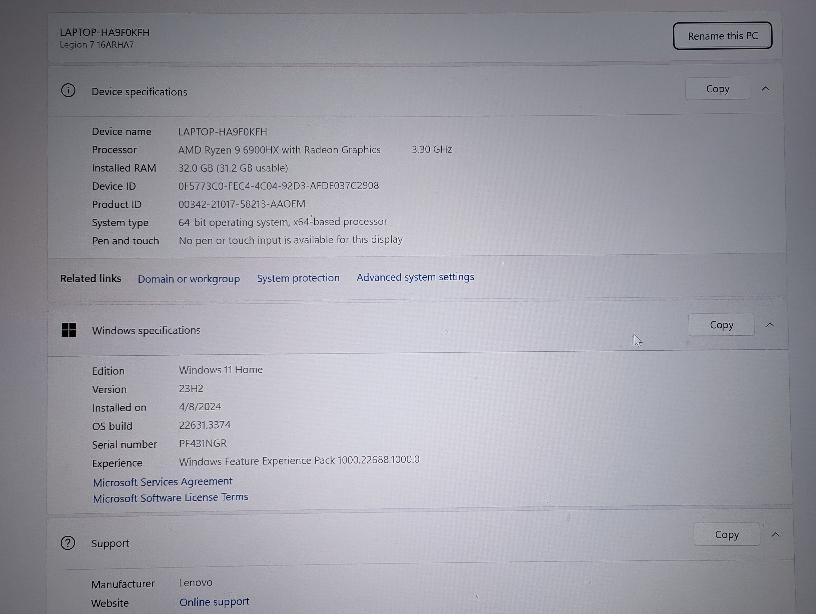
Task: Collapse the Support section
Action: point(775,534)
